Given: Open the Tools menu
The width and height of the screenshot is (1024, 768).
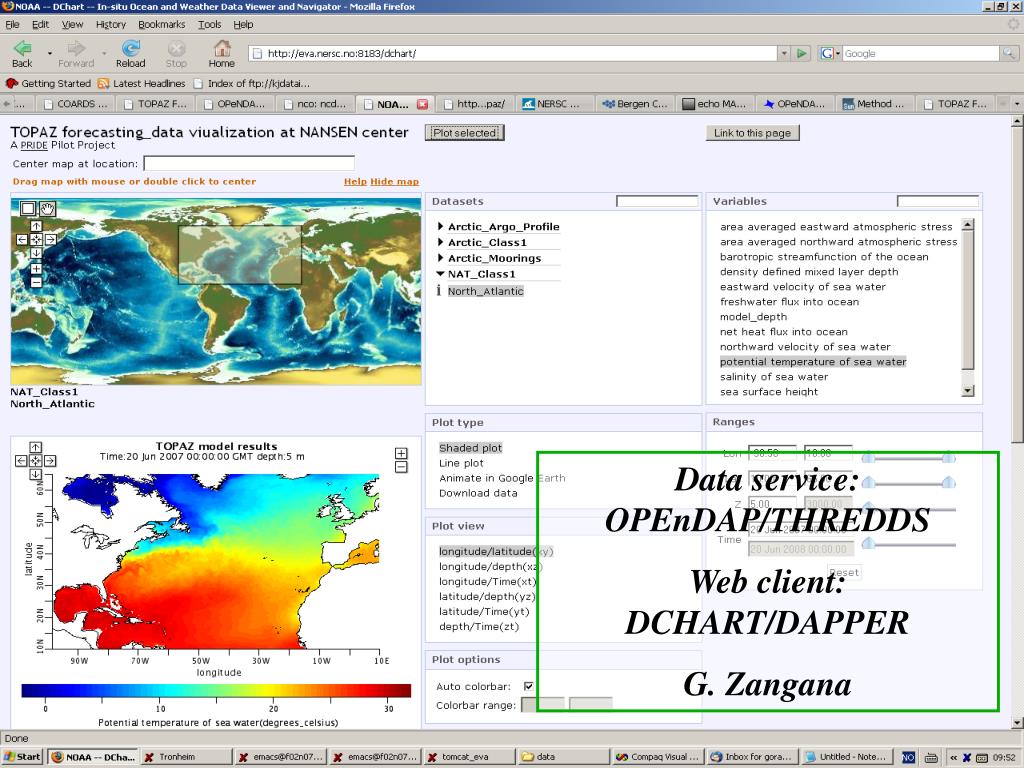Looking at the screenshot, I should point(210,24).
